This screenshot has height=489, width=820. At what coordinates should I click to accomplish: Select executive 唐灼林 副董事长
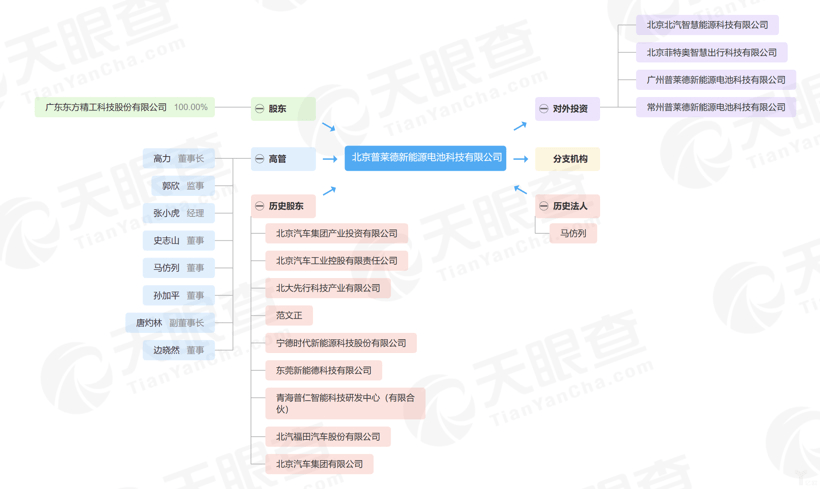click(170, 323)
